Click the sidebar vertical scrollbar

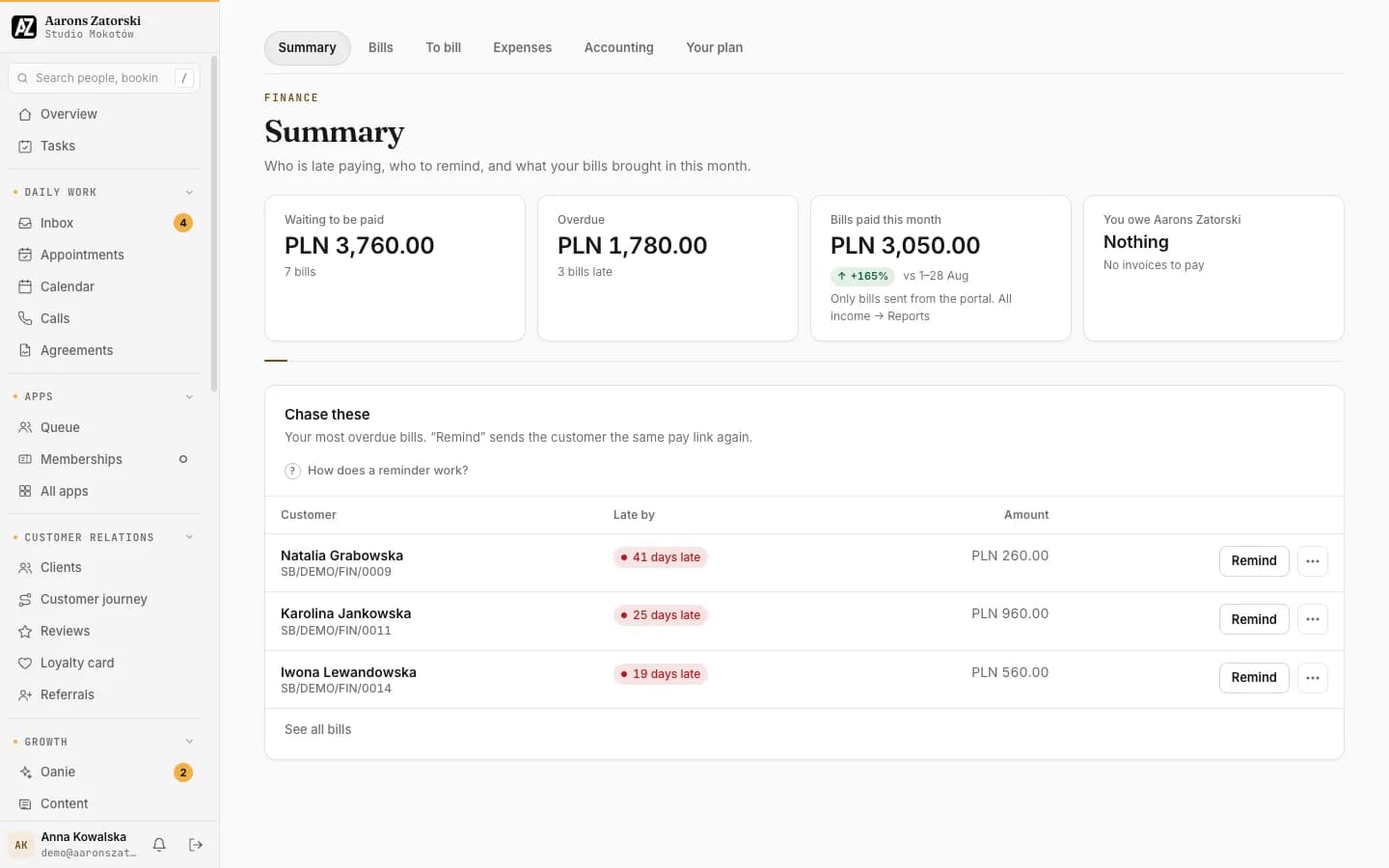213,224
